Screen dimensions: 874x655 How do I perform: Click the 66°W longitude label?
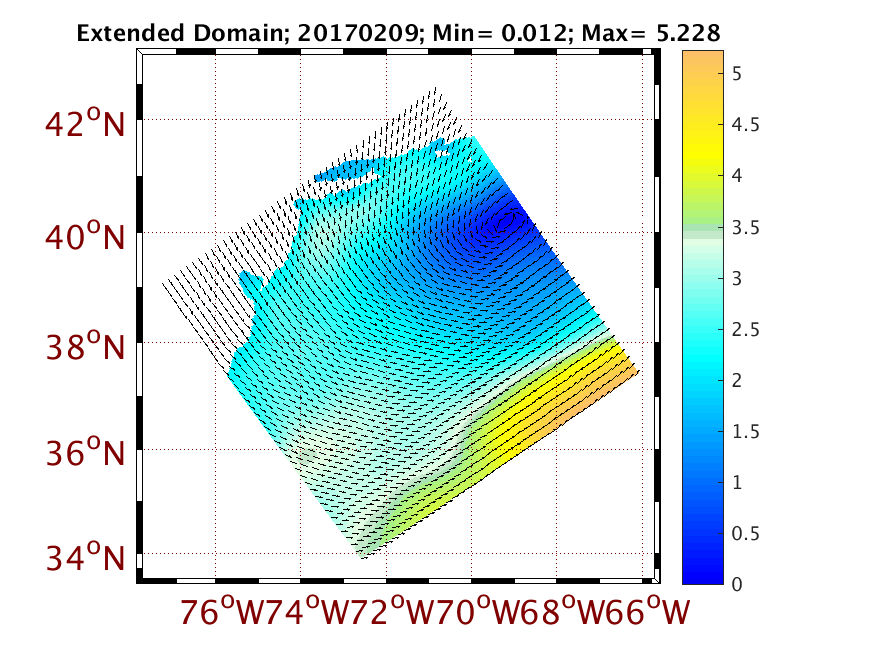(x=649, y=611)
